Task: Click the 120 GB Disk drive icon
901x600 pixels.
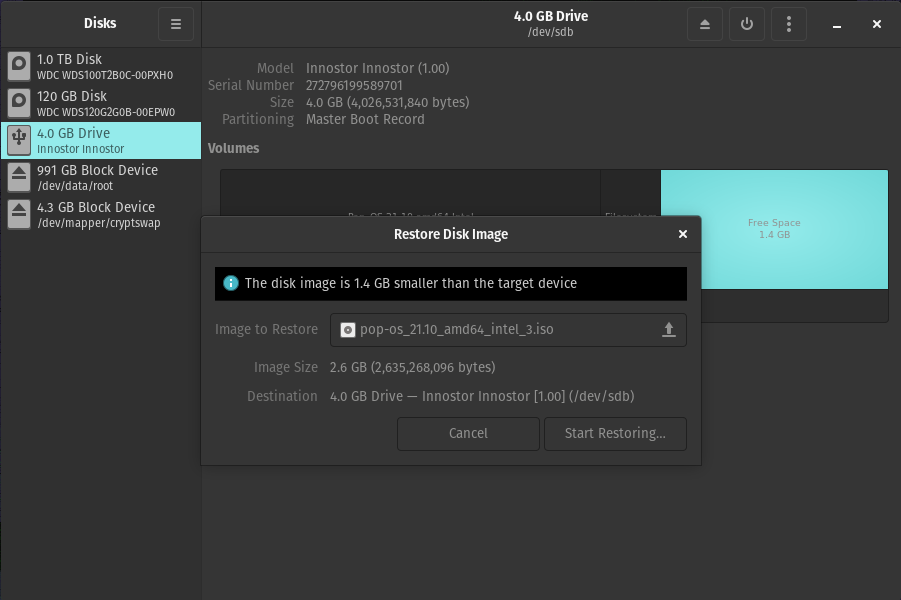Action: (19, 103)
